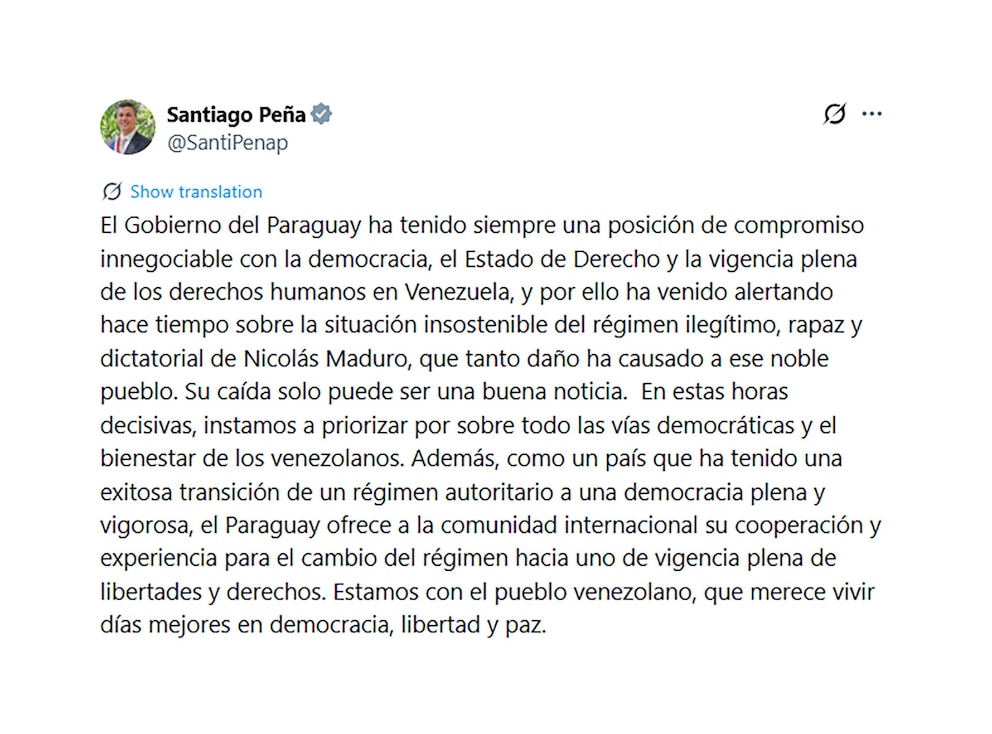
Task: Click the blue verified badge next to the name
Action: click(321, 114)
